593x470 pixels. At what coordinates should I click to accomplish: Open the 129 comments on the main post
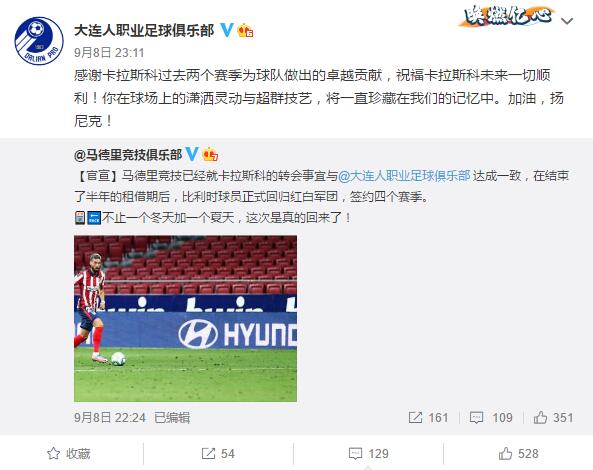368,453
